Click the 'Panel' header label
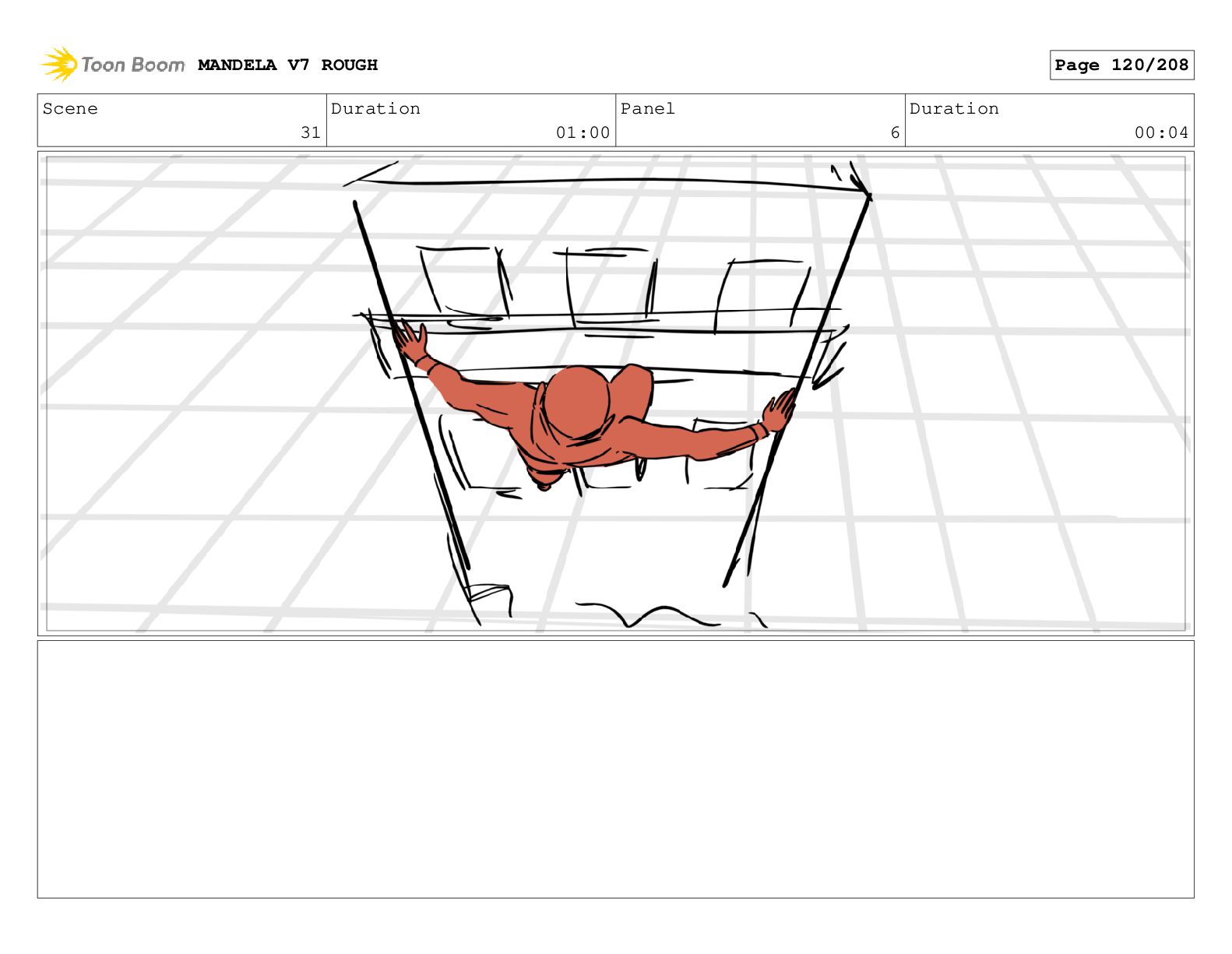1232x954 pixels. click(648, 109)
